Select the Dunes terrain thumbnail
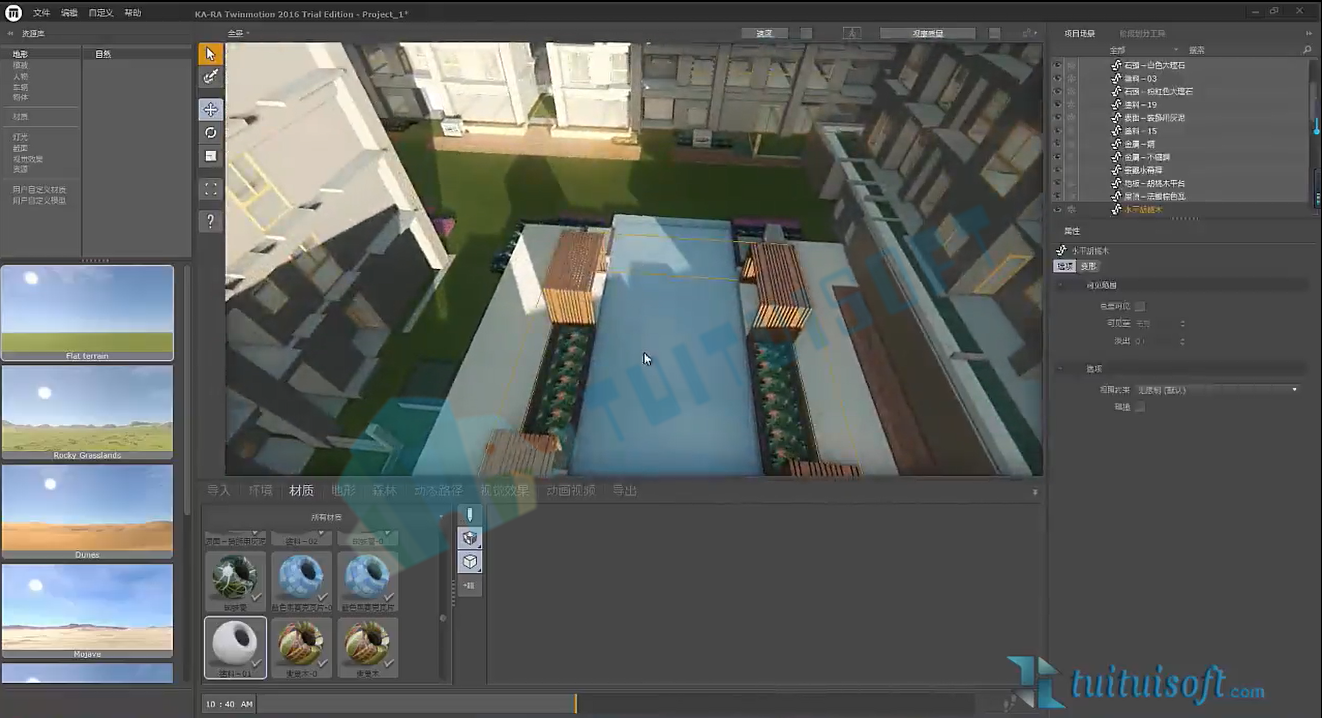The height and width of the screenshot is (718, 1322). pos(87,511)
